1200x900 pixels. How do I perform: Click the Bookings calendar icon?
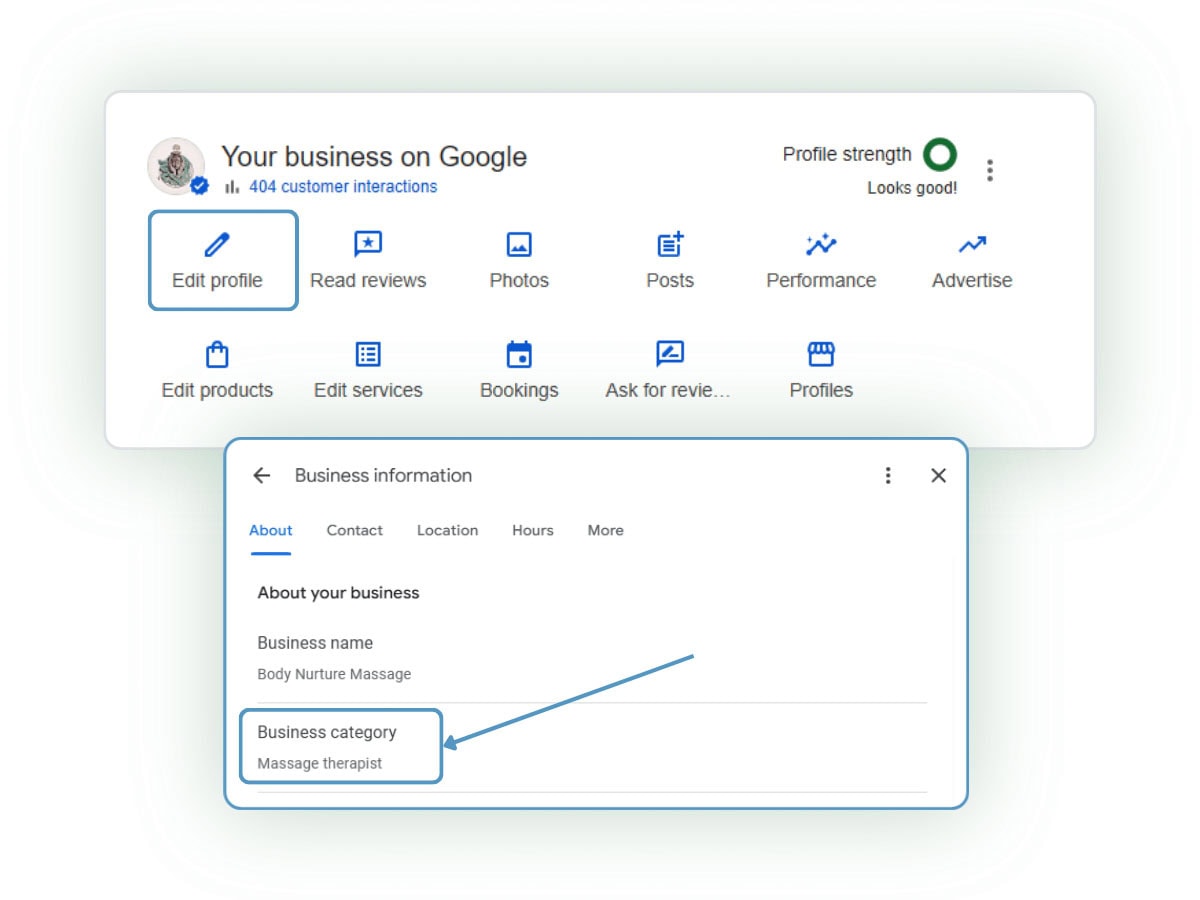click(519, 354)
